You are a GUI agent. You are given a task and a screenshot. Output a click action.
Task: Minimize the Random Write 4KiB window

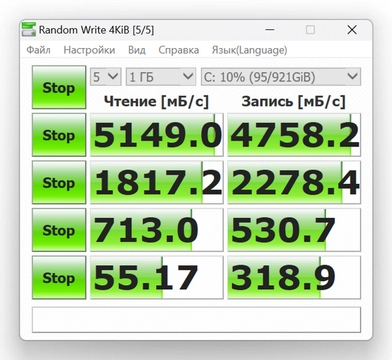[270, 30]
